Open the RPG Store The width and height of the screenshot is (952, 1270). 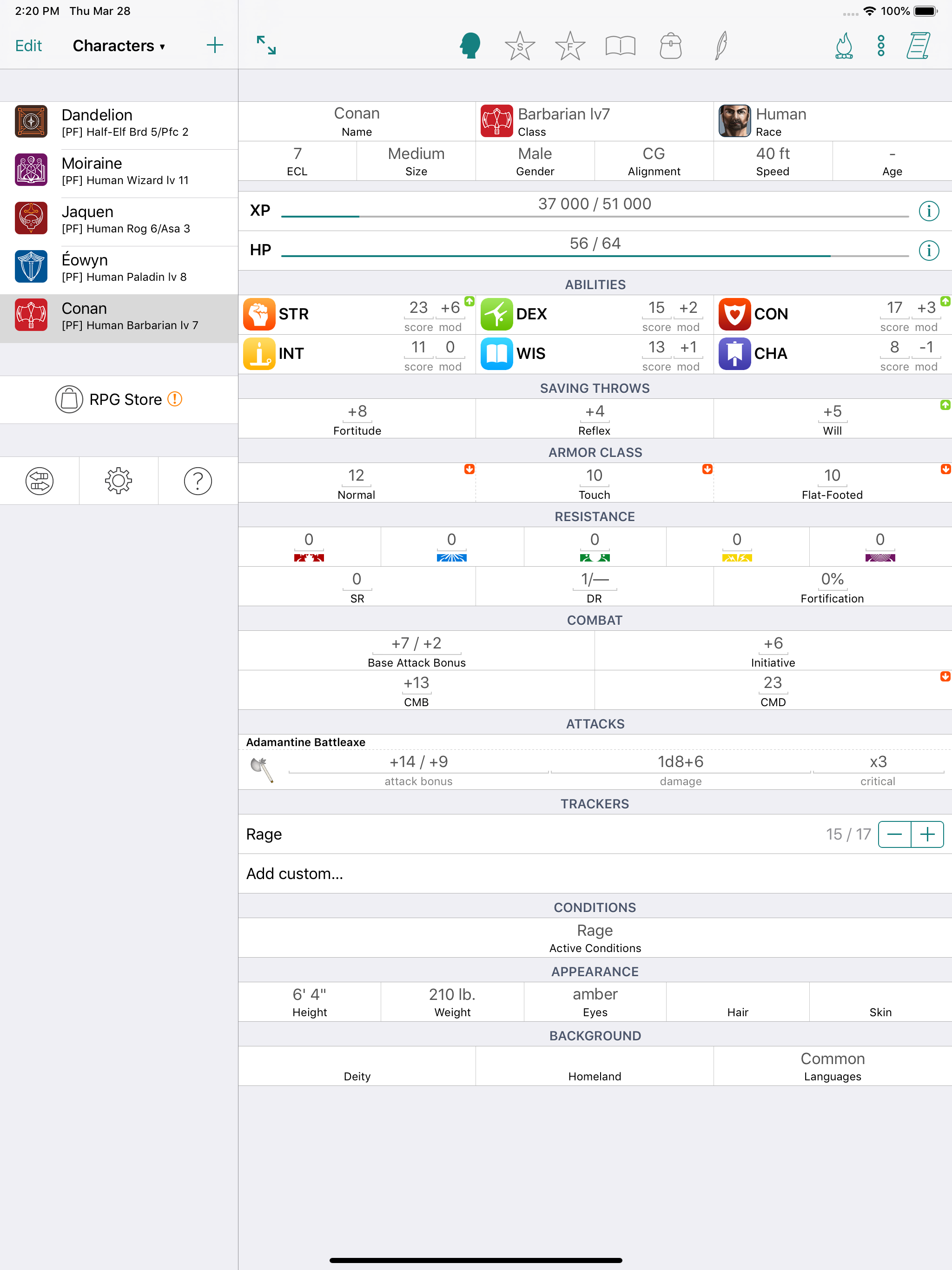click(119, 400)
